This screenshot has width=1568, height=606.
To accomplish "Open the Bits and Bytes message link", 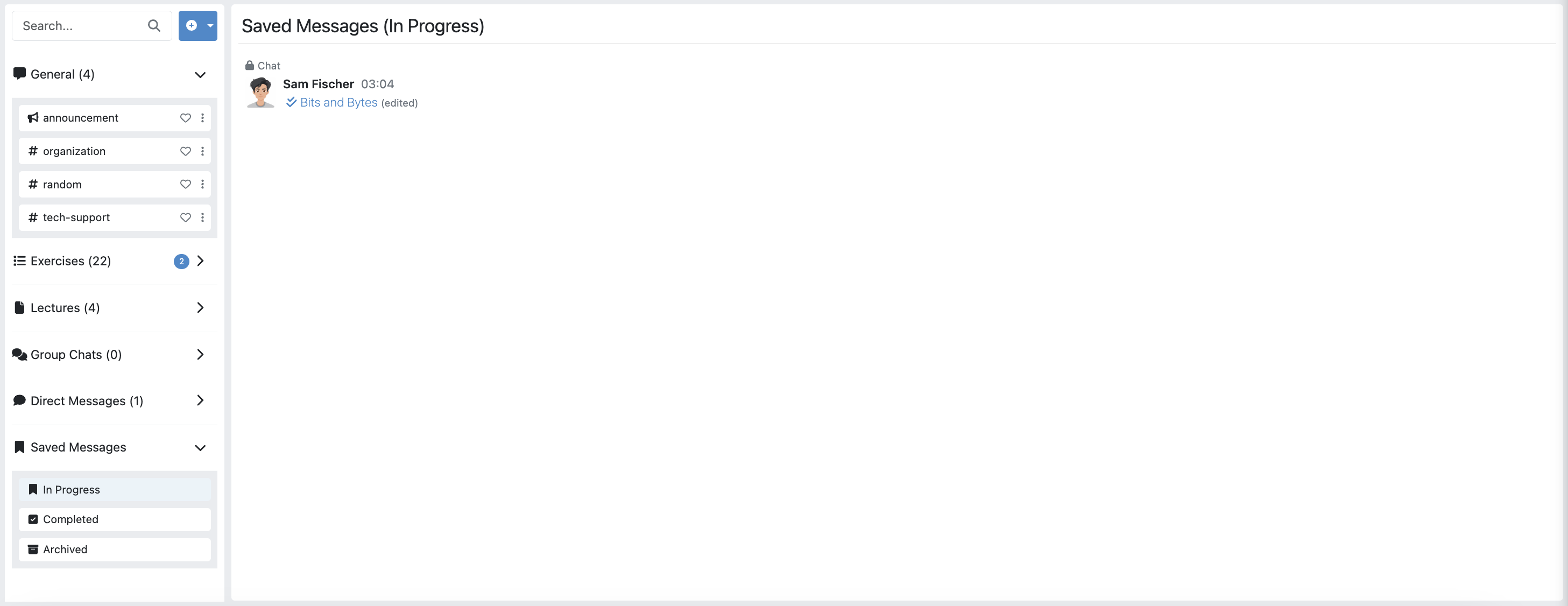I will point(338,102).
